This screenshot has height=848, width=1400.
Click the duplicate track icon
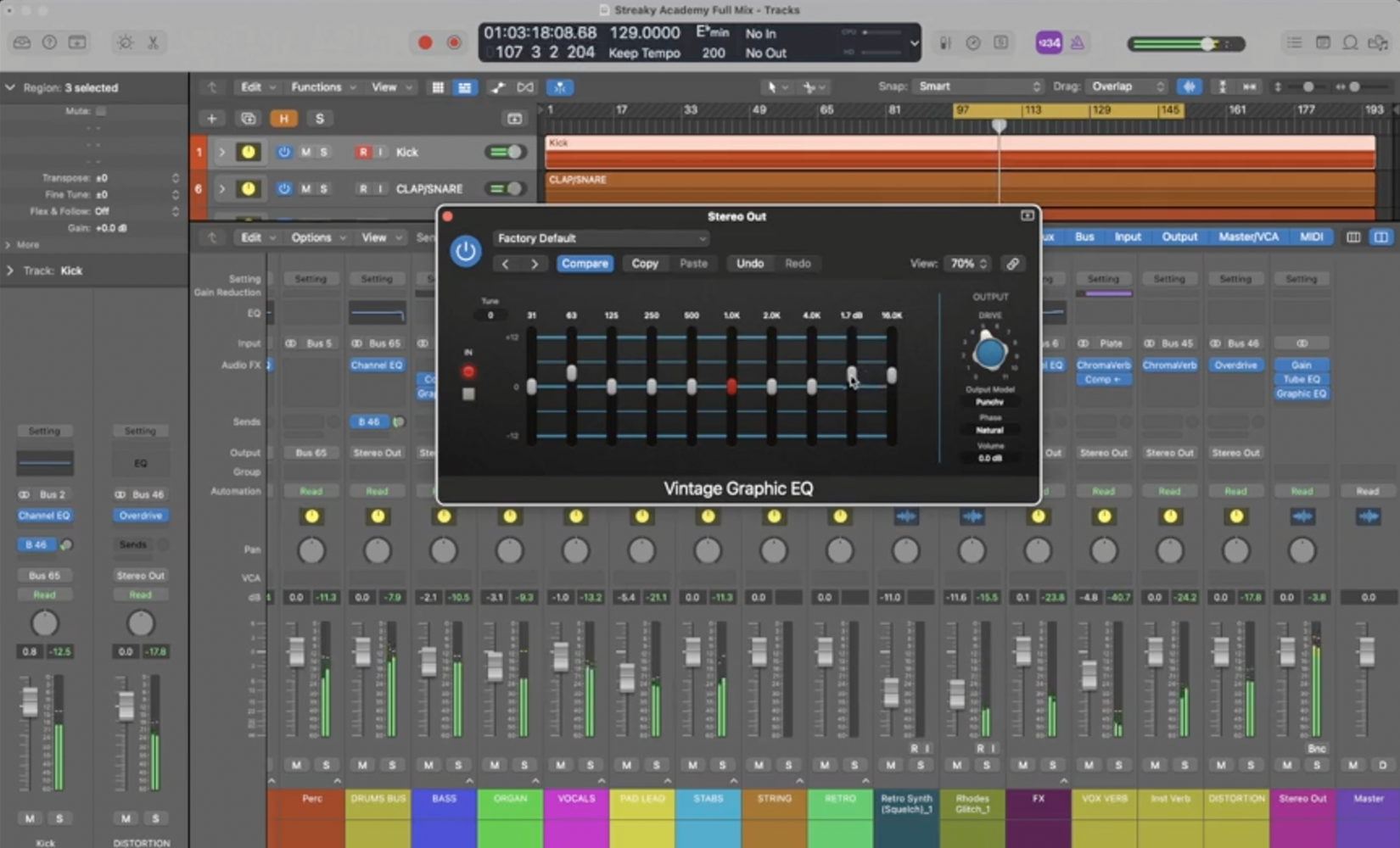[x=248, y=119]
